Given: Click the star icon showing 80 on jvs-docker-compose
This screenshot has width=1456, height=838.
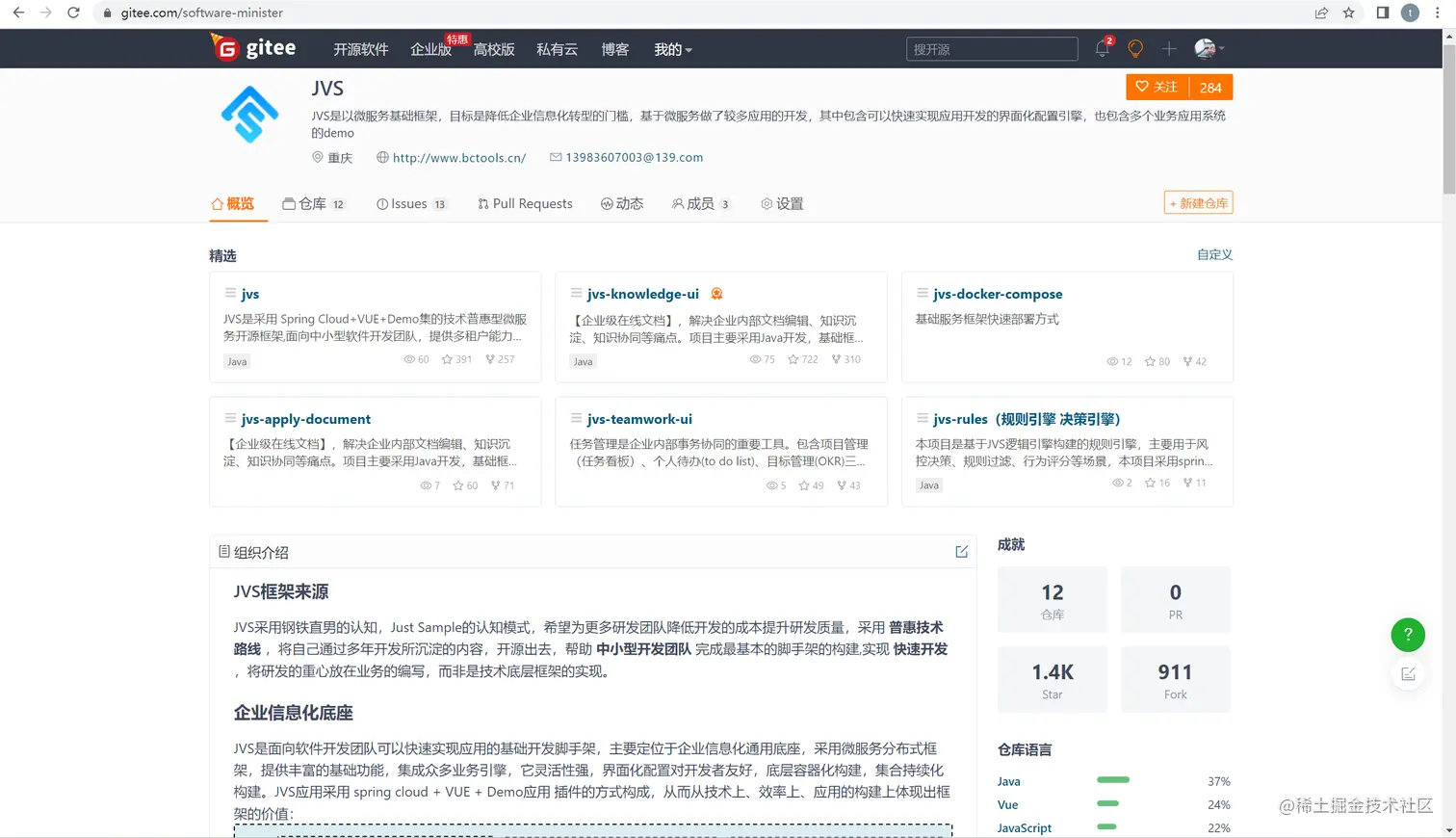Looking at the screenshot, I should [x=1150, y=361].
